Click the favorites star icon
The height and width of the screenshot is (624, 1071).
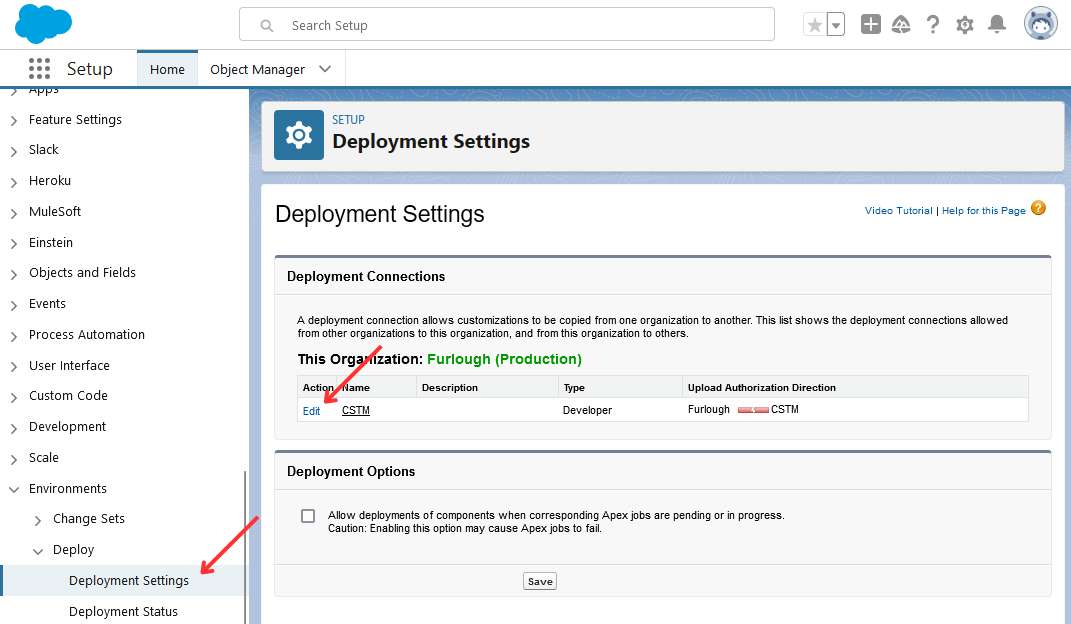(x=813, y=23)
